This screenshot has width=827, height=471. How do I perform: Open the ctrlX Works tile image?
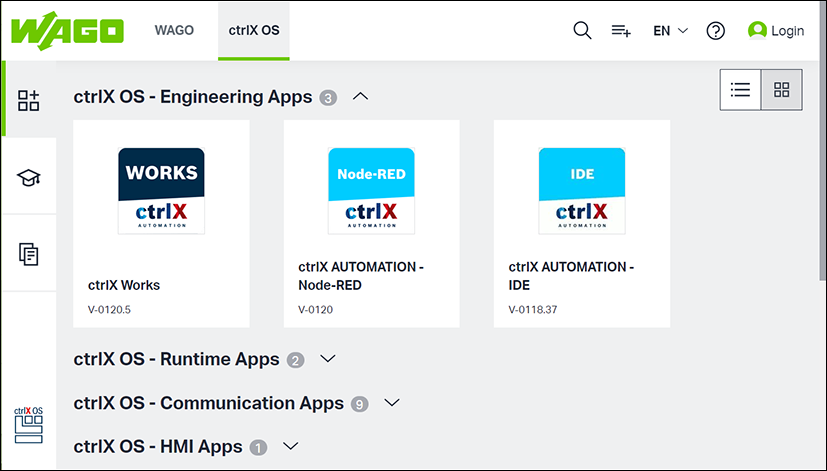(x=161, y=191)
